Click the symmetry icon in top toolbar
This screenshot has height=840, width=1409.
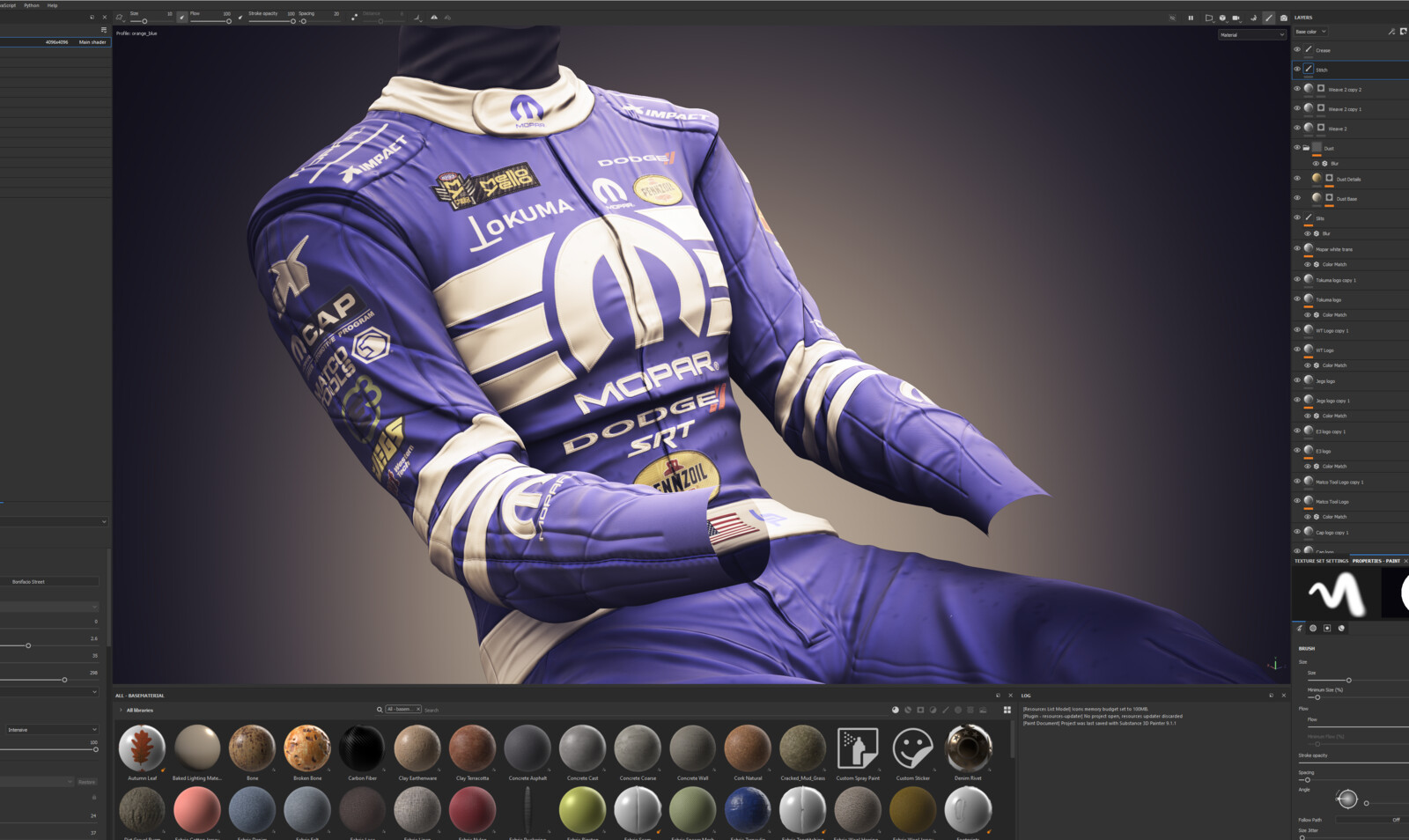click(x=434, y=18)
